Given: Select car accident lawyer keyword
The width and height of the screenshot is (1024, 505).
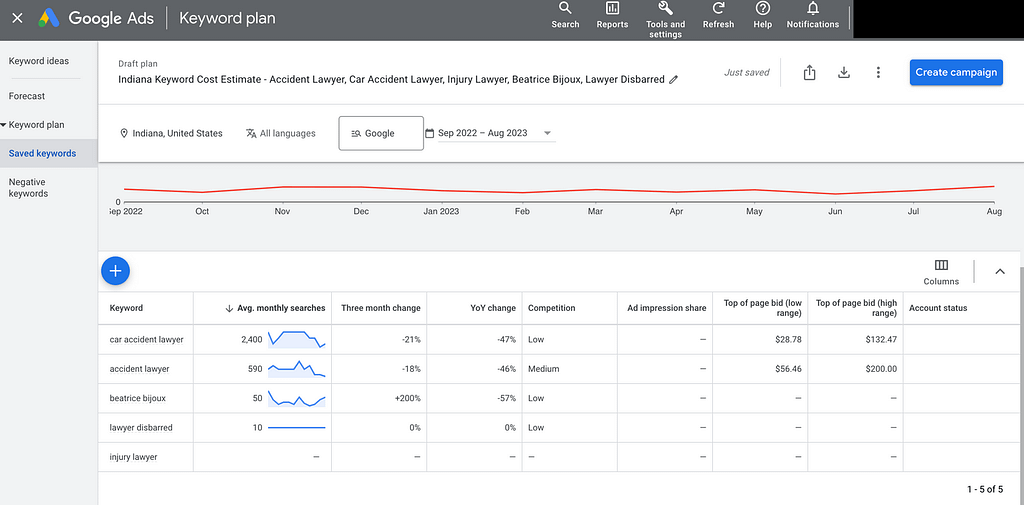Looking at the screenshot, I should [146, 340].
